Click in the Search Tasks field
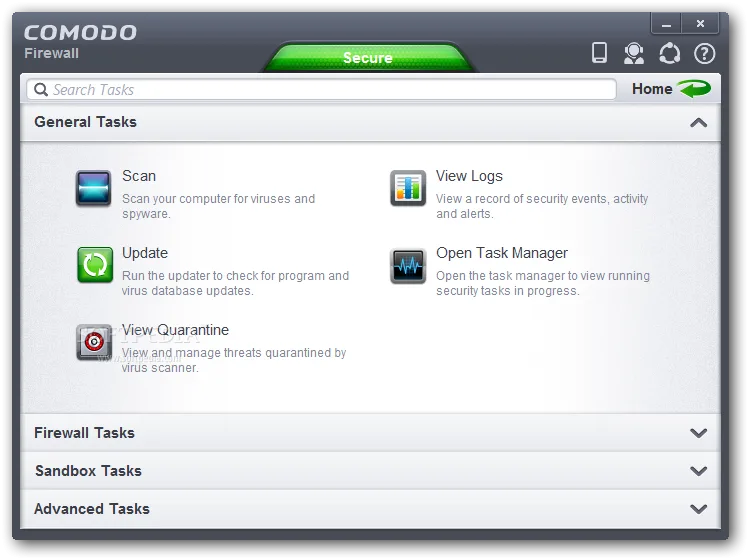 pos(321,90)
